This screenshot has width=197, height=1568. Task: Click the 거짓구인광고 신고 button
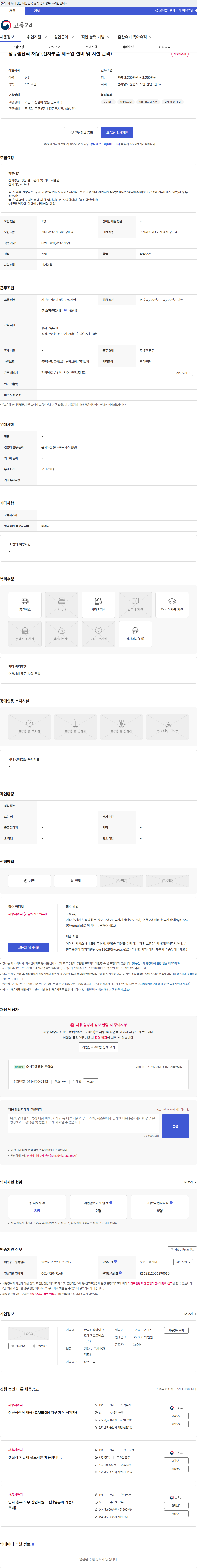(182, 1250)
